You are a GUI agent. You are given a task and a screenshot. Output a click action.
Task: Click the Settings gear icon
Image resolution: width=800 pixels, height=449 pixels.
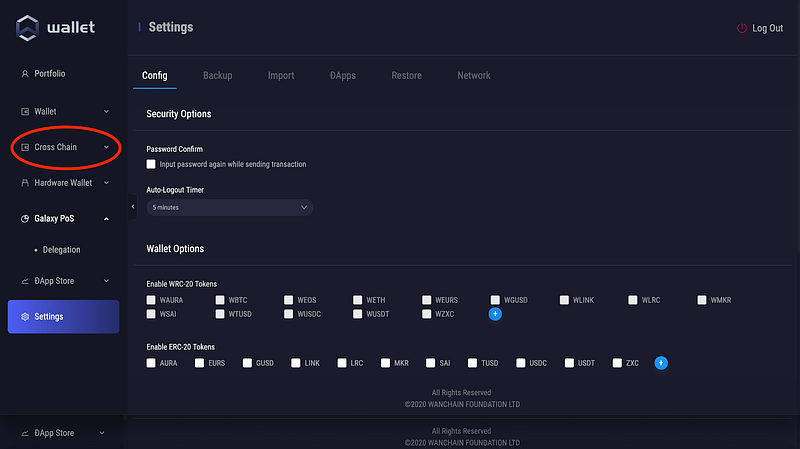click(x=24, y=317)
